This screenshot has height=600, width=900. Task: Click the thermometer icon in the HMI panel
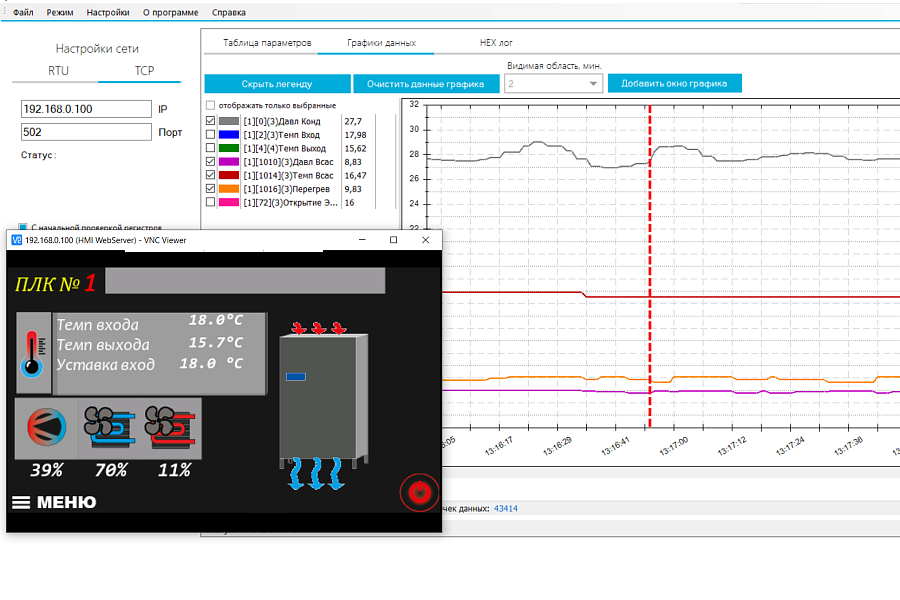pyautogui.click(x=33, y=353)
